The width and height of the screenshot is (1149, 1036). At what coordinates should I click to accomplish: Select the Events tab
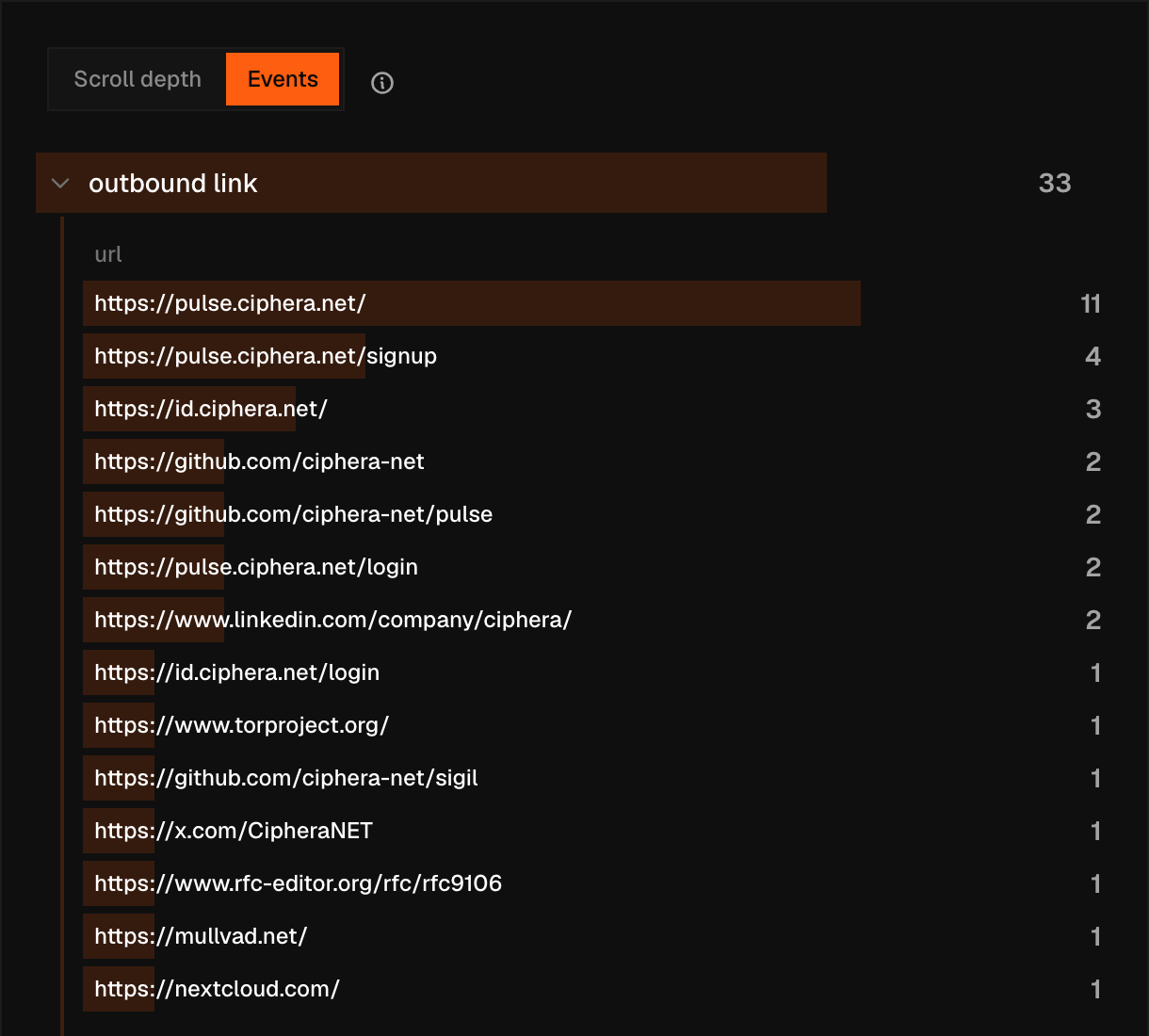pos(283,79)
